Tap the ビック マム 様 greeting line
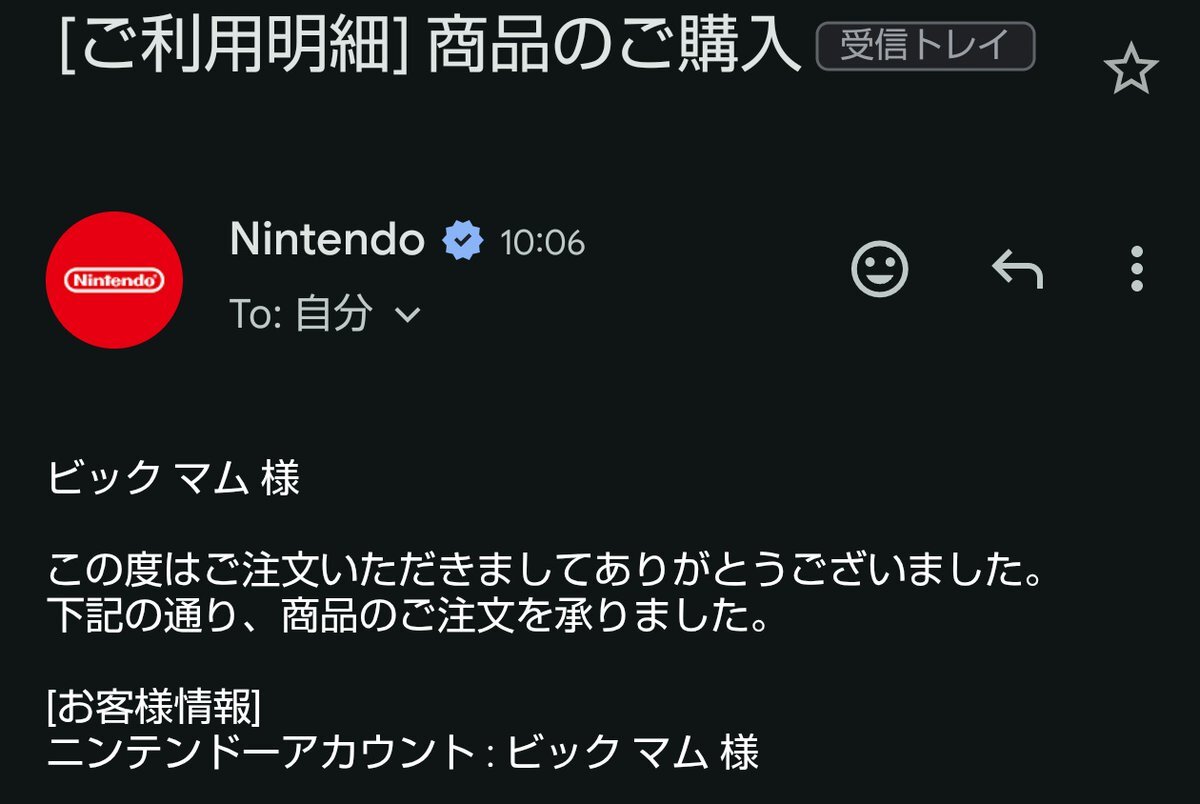The height and width of the screenshot is (804, 1200). point(174,479)
